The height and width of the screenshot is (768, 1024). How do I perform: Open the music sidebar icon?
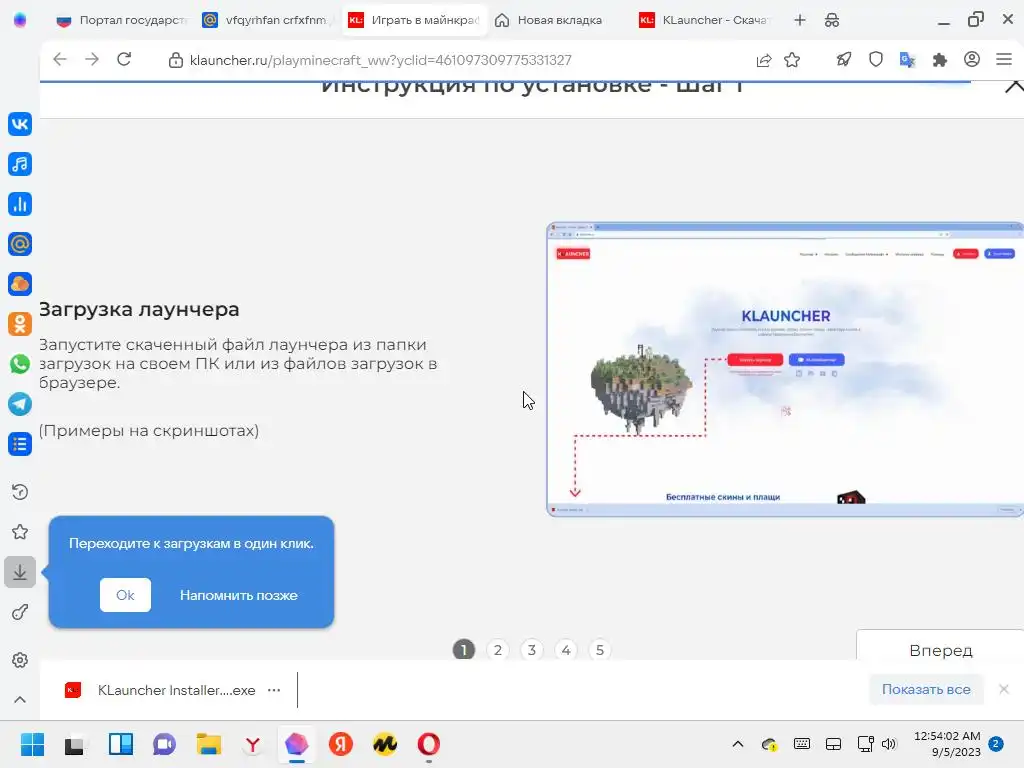[20, 164]
